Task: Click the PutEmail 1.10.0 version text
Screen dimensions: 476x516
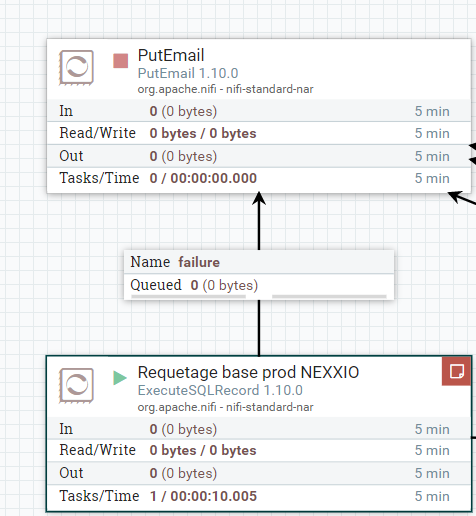Action: point(188,73)
